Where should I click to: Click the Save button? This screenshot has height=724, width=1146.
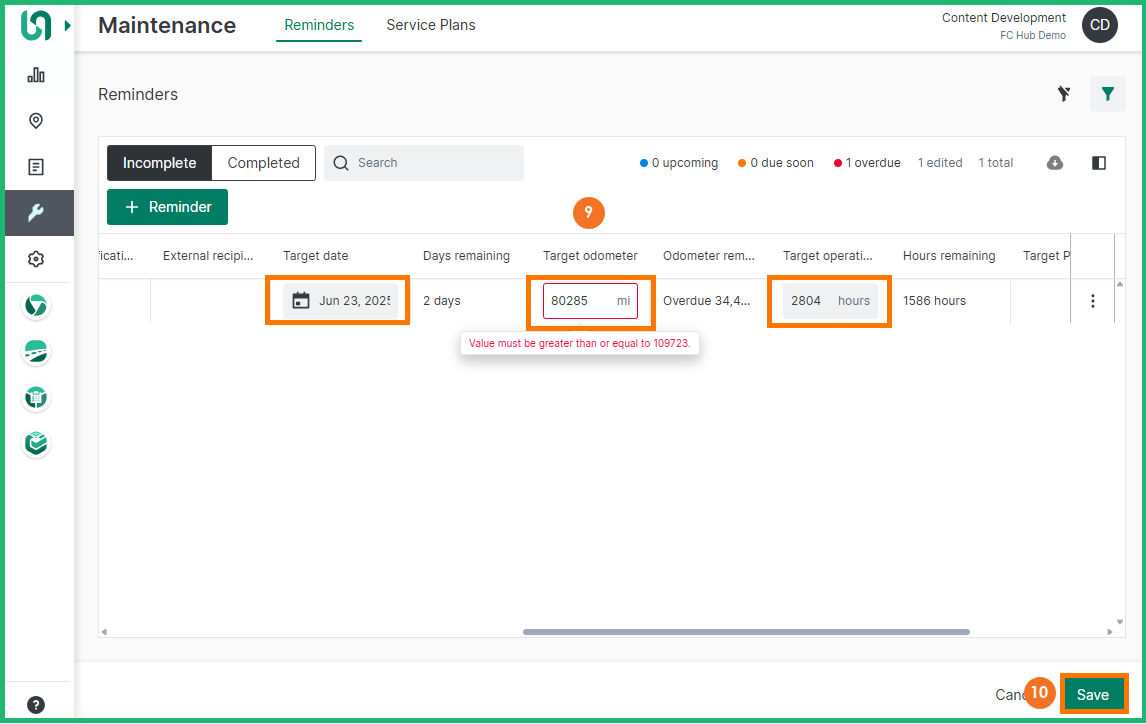[x=1092, y=694]
